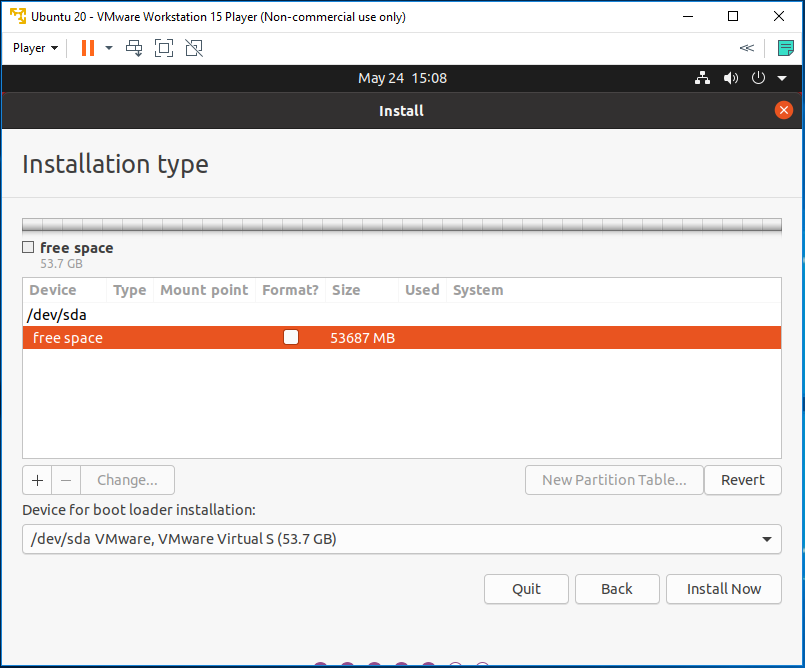This screenshot has width=805, height=668.
Task: Toggle the free space 53.7 GB legend checkbox
Action: tap(28, 247)
